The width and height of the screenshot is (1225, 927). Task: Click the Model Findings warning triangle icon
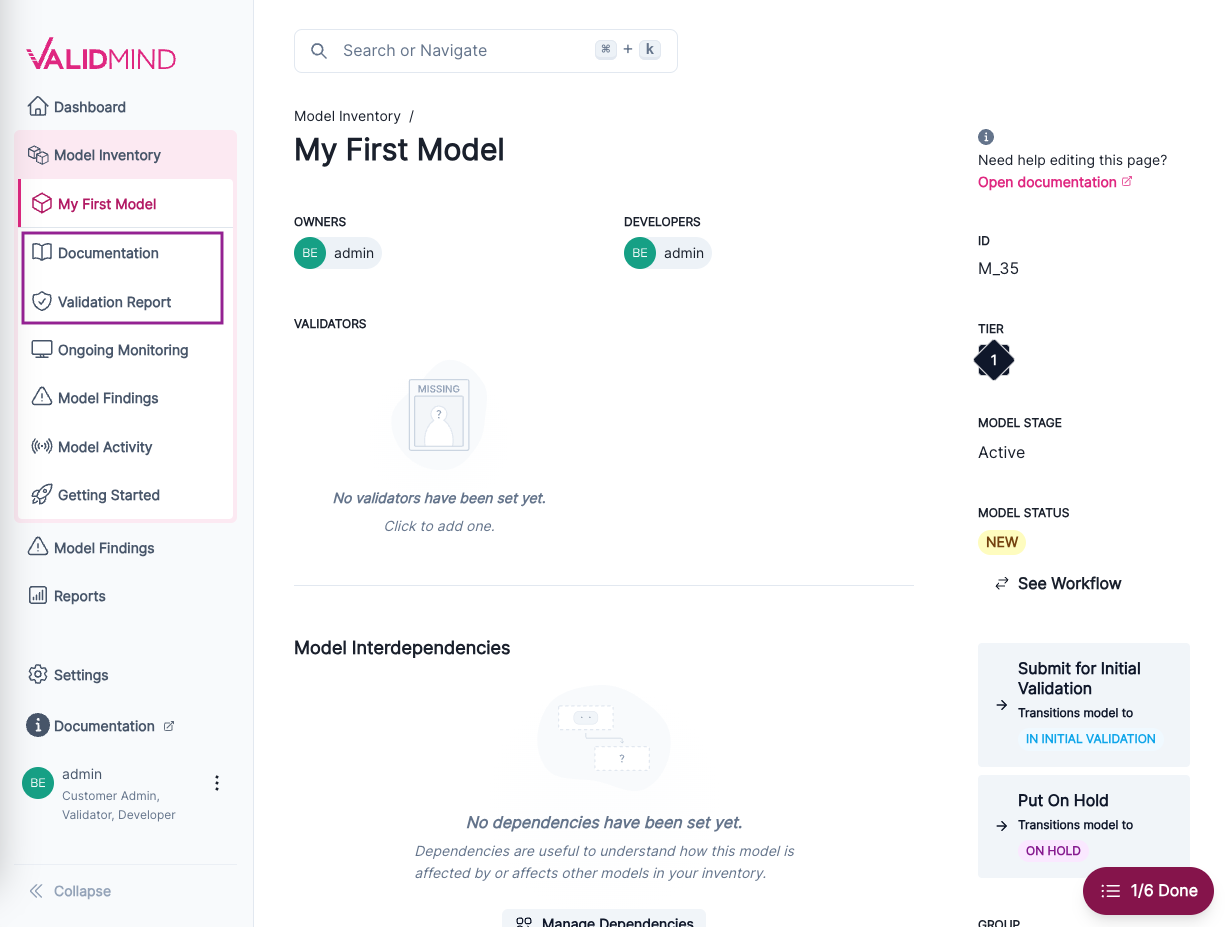coord(41,397)
